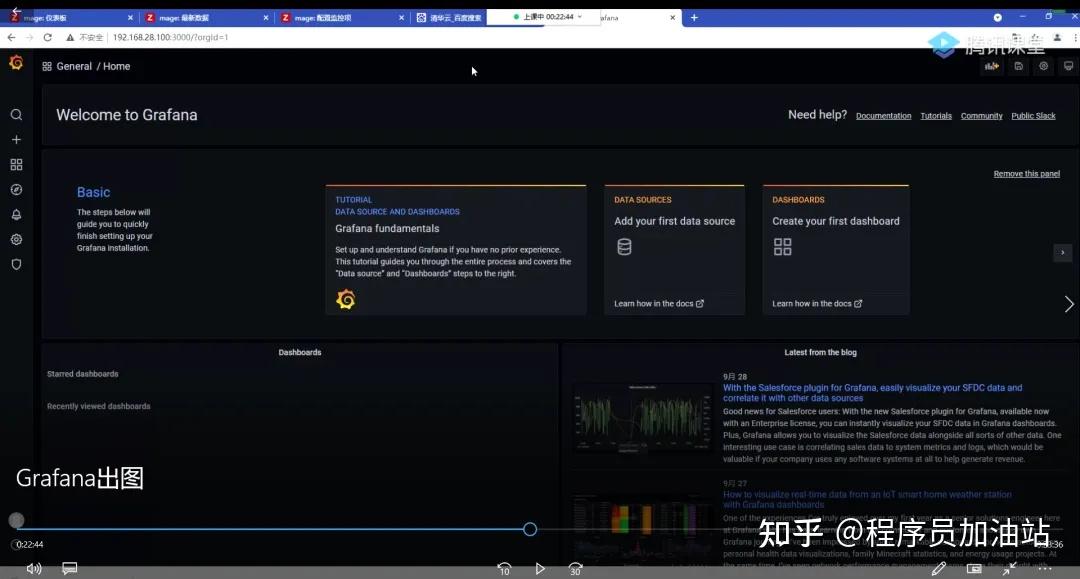
Task: Toggle the danmaku comments icon
Action: (x=69, y=568)
